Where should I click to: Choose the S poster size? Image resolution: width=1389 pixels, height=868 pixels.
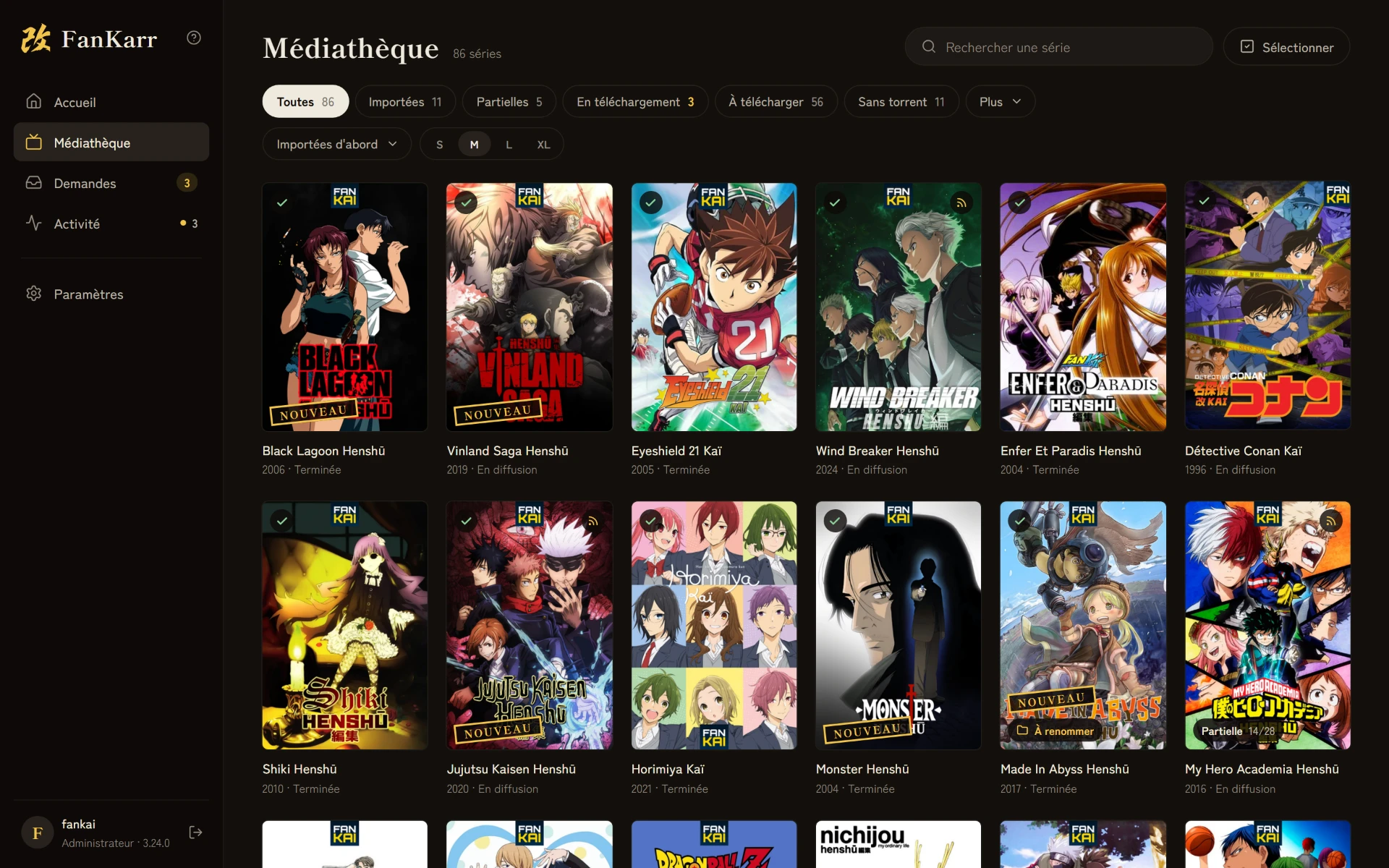439,145
